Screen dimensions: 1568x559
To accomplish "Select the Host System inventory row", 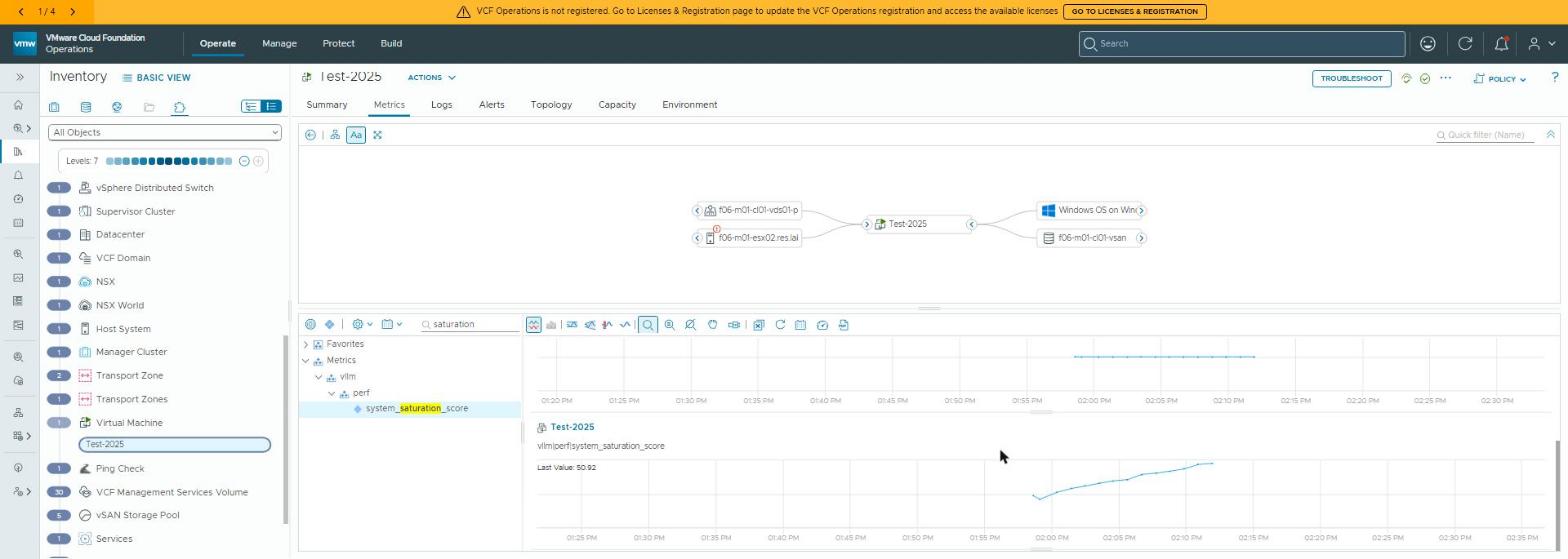I will (x=123, y=329).
